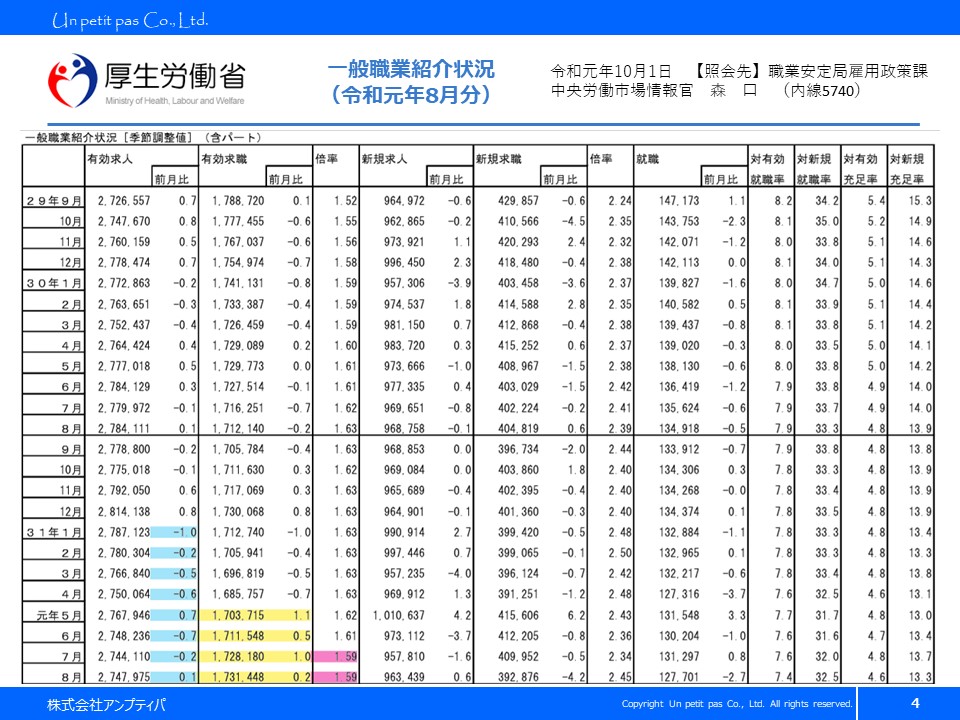Select the figure "134,918"
The width and height of the screenshot is (960, 720).
click(x=679, y=429)
